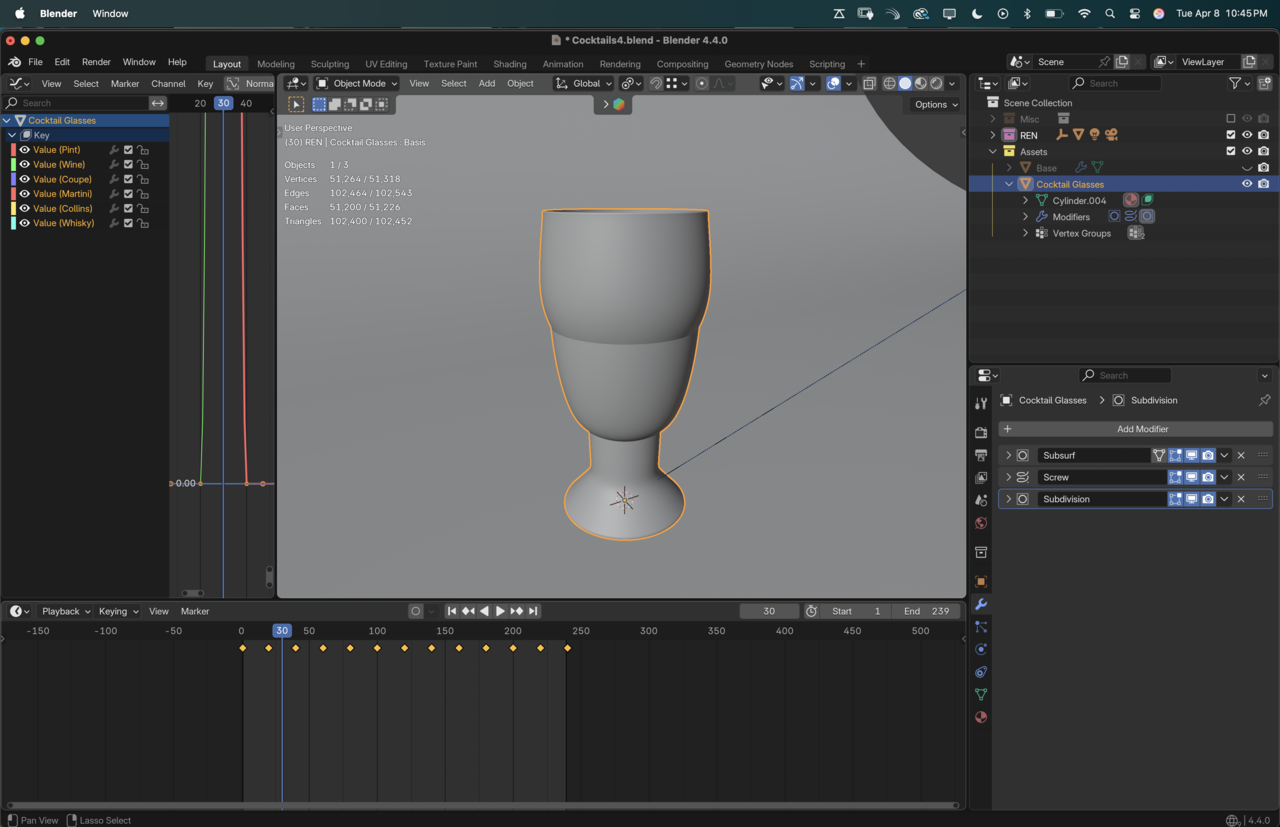Open the Physics properties tab icon
The height and width of the screenshot is (827, 1280).
tap(981, 650)
